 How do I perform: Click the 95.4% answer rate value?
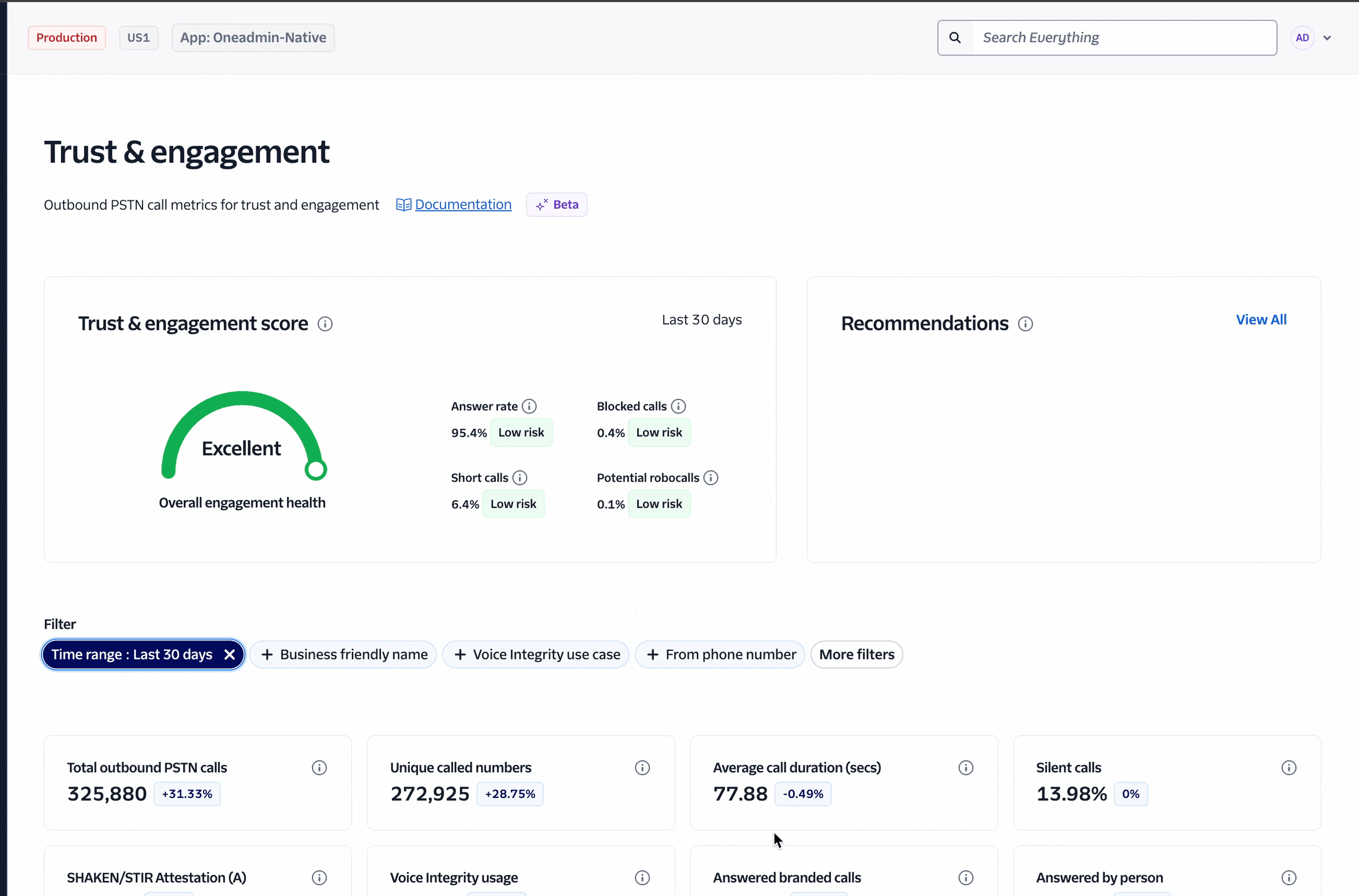point(469,433)
